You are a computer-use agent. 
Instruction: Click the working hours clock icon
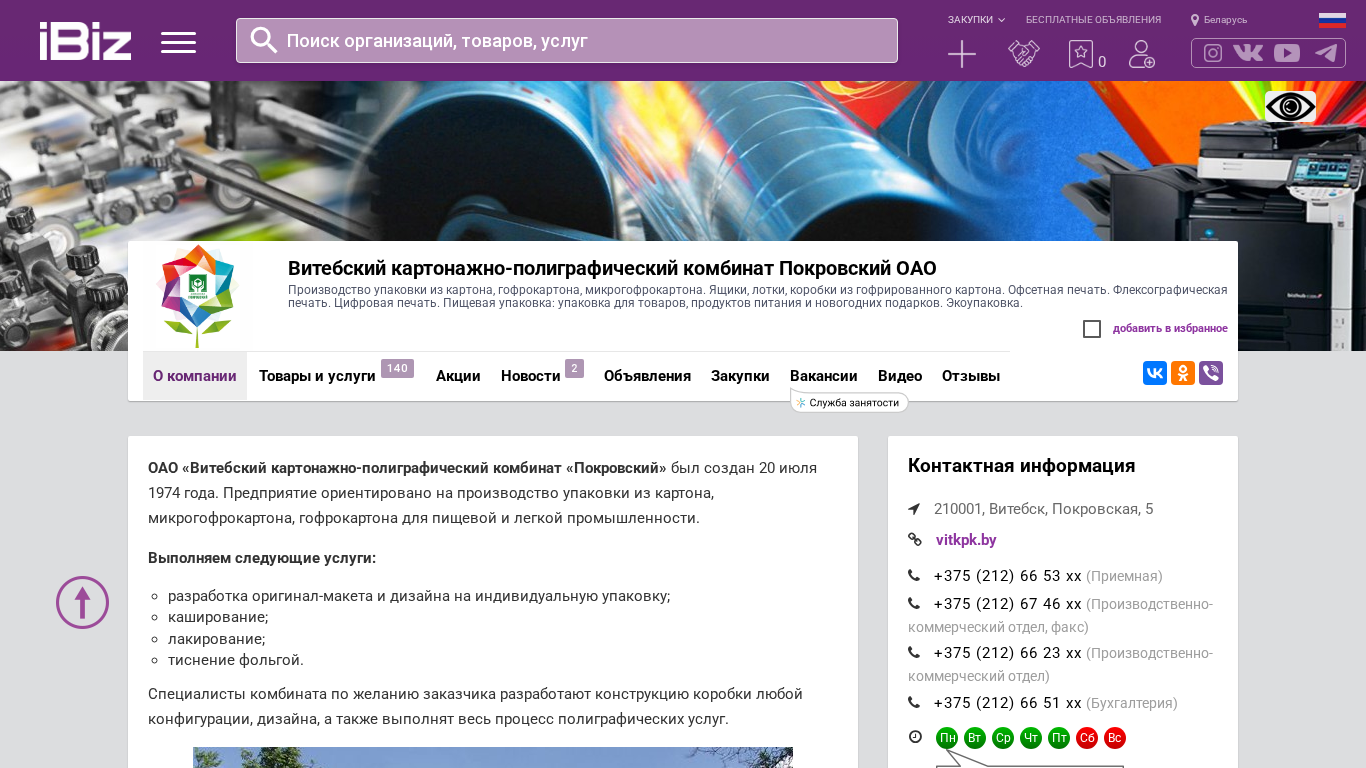(915, 737)
